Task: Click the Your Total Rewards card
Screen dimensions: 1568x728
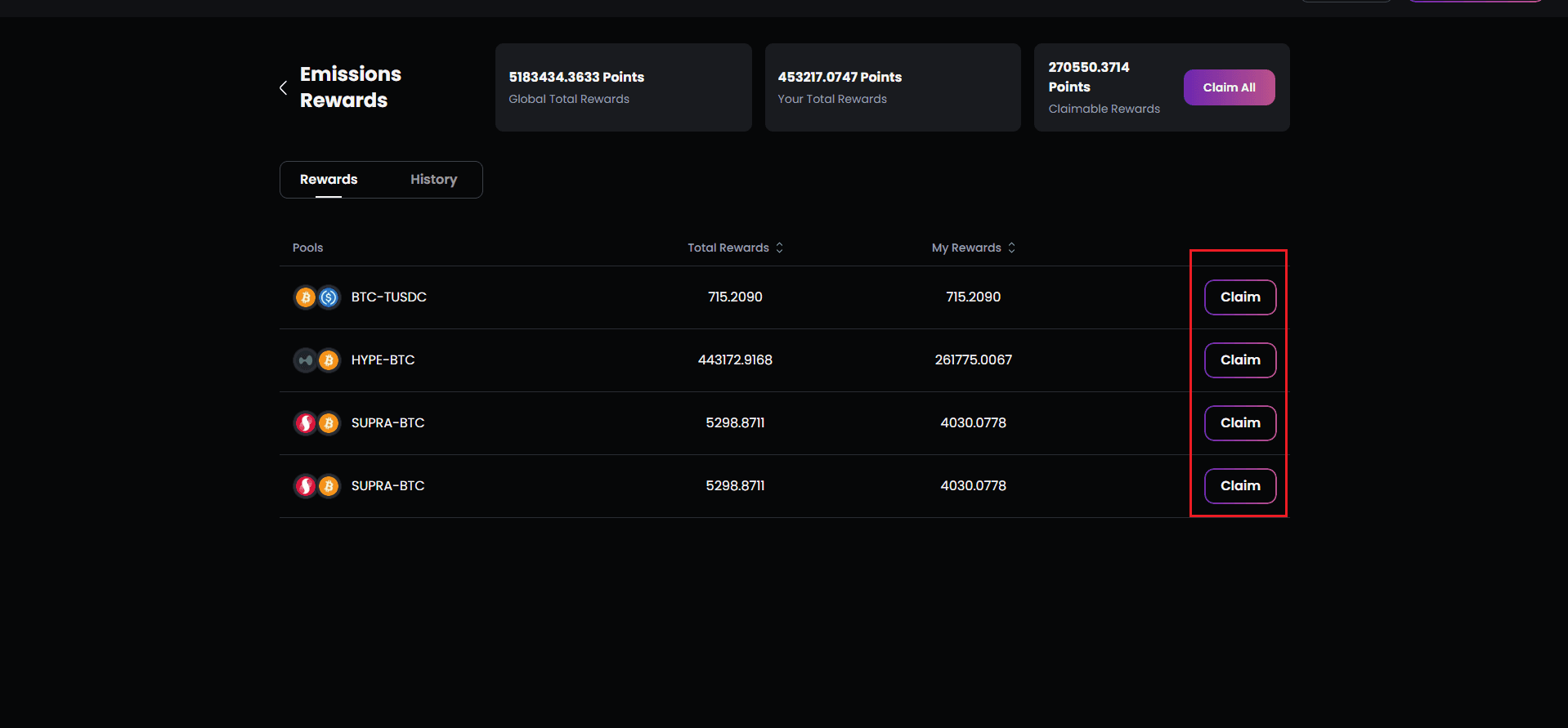Action: (x=892, y=87)
